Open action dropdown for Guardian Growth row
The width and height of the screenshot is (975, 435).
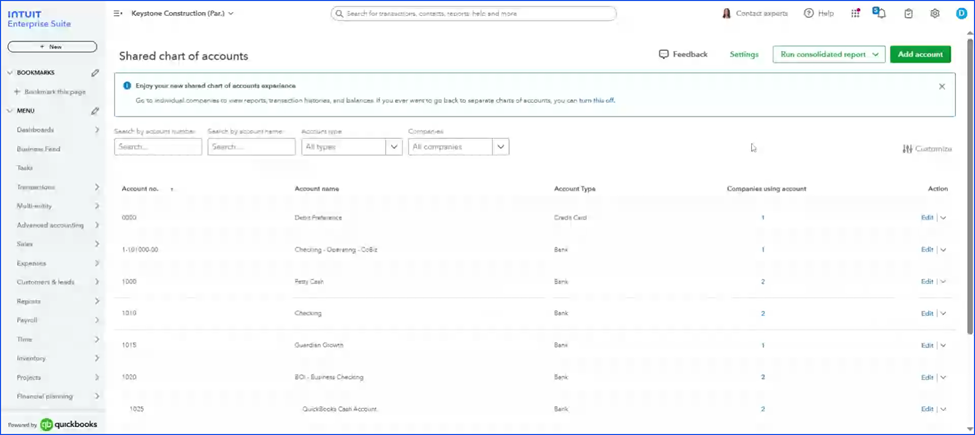[943, 346]
